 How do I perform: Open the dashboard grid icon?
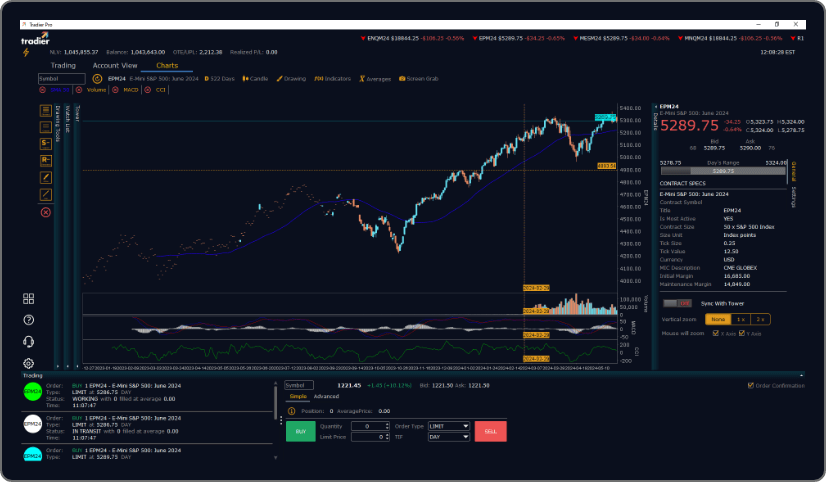coord(28,299)
